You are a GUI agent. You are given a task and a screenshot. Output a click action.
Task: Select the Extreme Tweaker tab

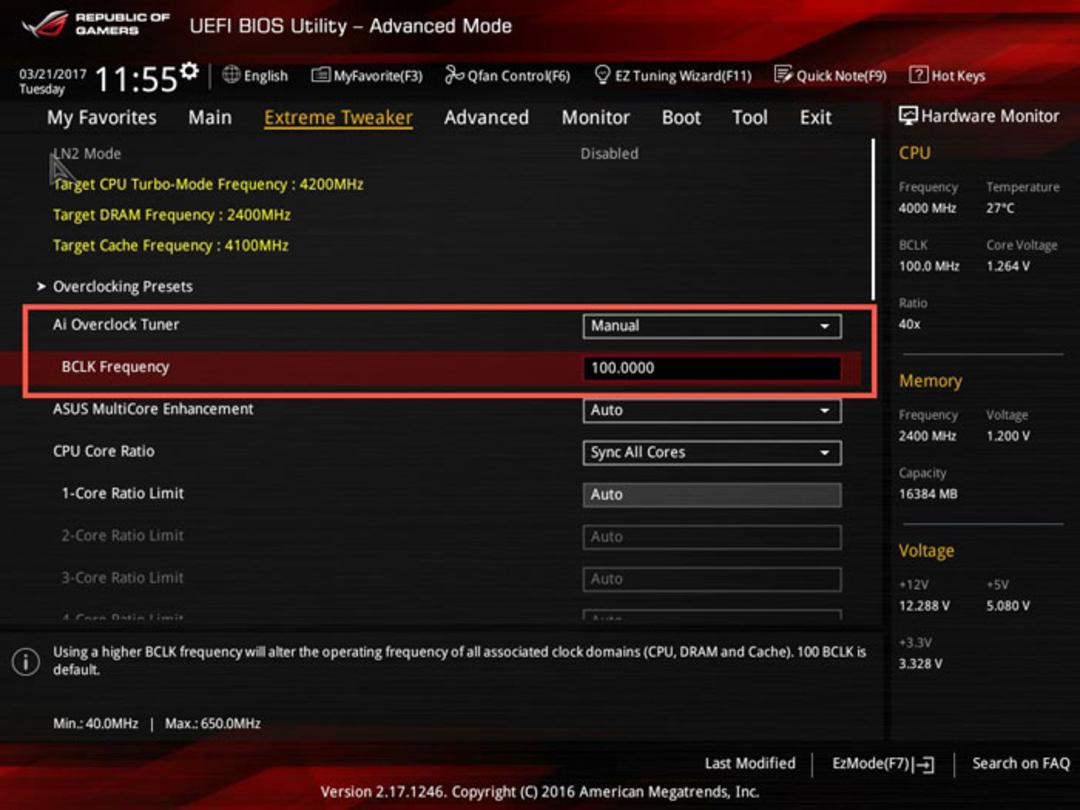pos(338,118)
